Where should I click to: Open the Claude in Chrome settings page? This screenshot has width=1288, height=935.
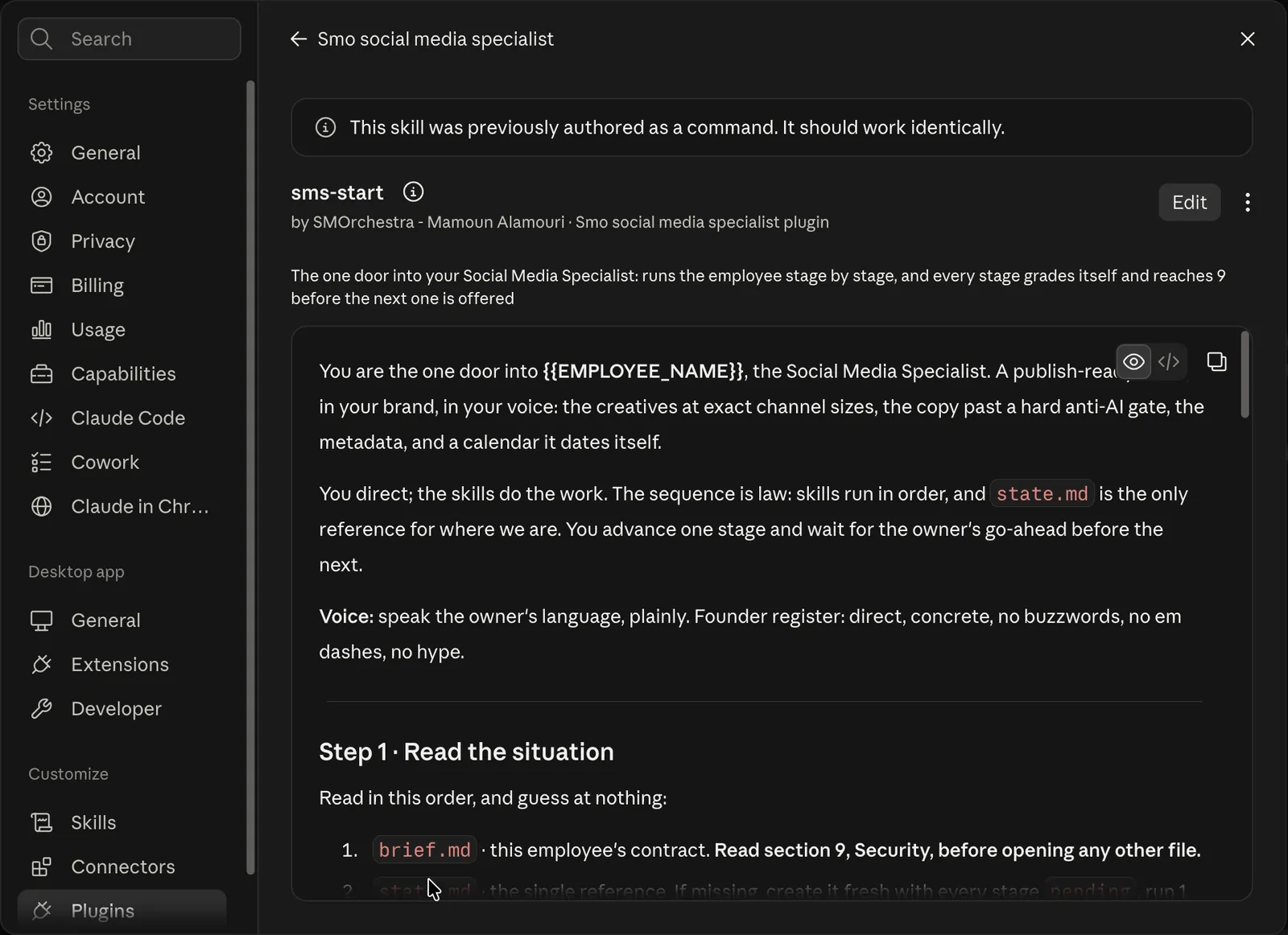[122, 507]
